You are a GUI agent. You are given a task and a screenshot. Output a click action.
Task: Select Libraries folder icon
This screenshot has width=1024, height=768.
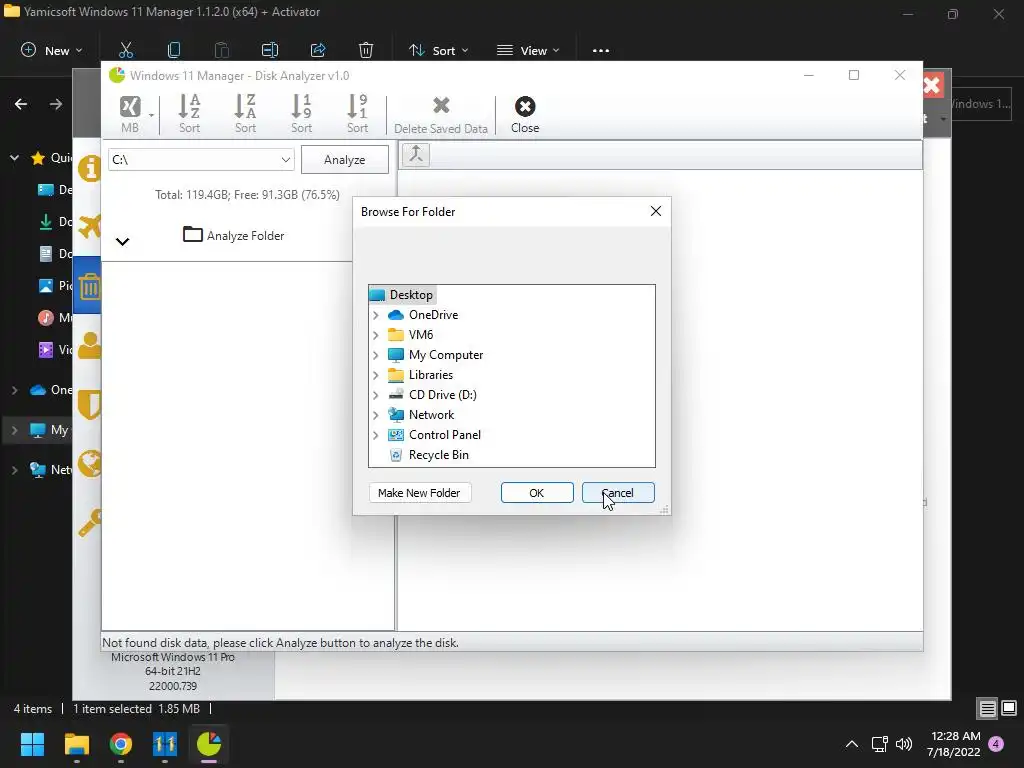(396, 375)
